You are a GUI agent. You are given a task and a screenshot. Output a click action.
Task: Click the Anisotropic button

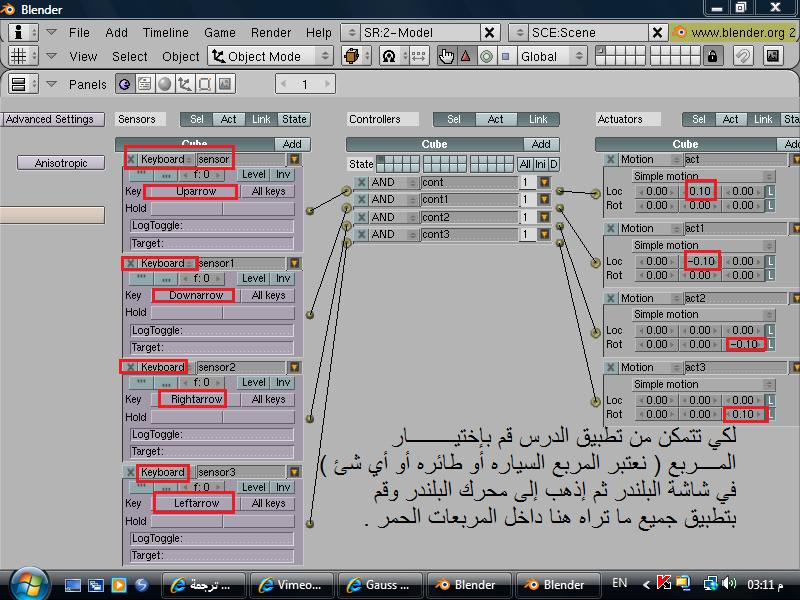pos(61,163)
